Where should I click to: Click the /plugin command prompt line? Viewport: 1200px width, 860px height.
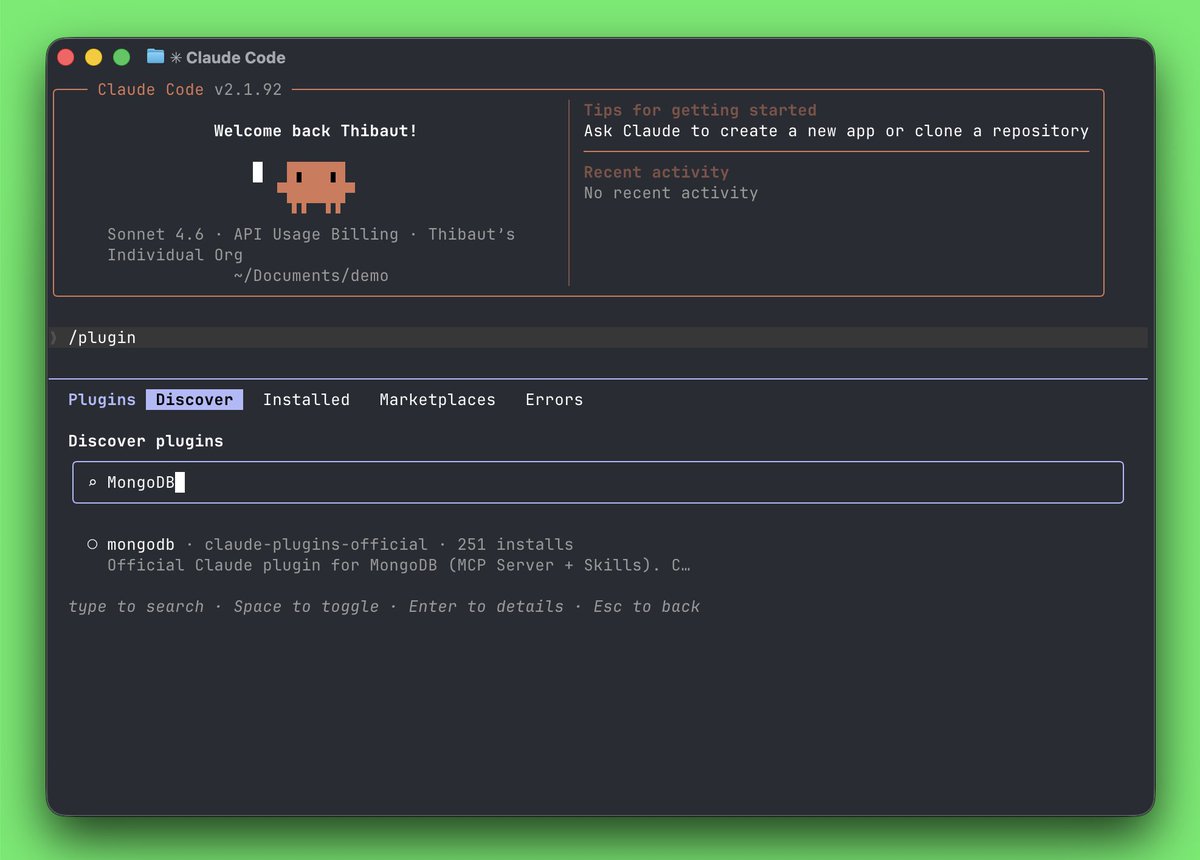click(x=598, y=338)
